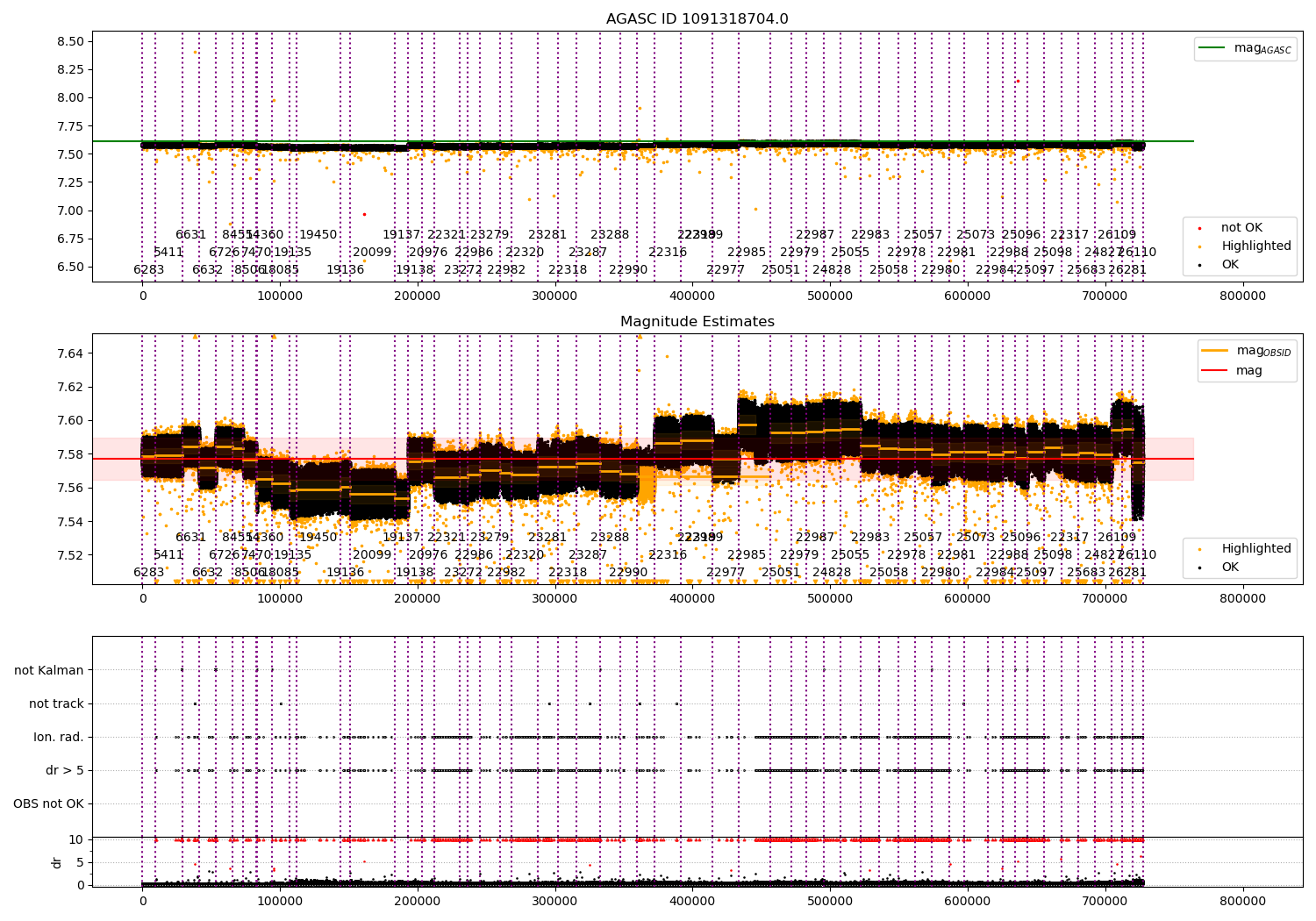
Task: Select 'not OK' legend entry in top plot
Action: (x=1230, y=228)
